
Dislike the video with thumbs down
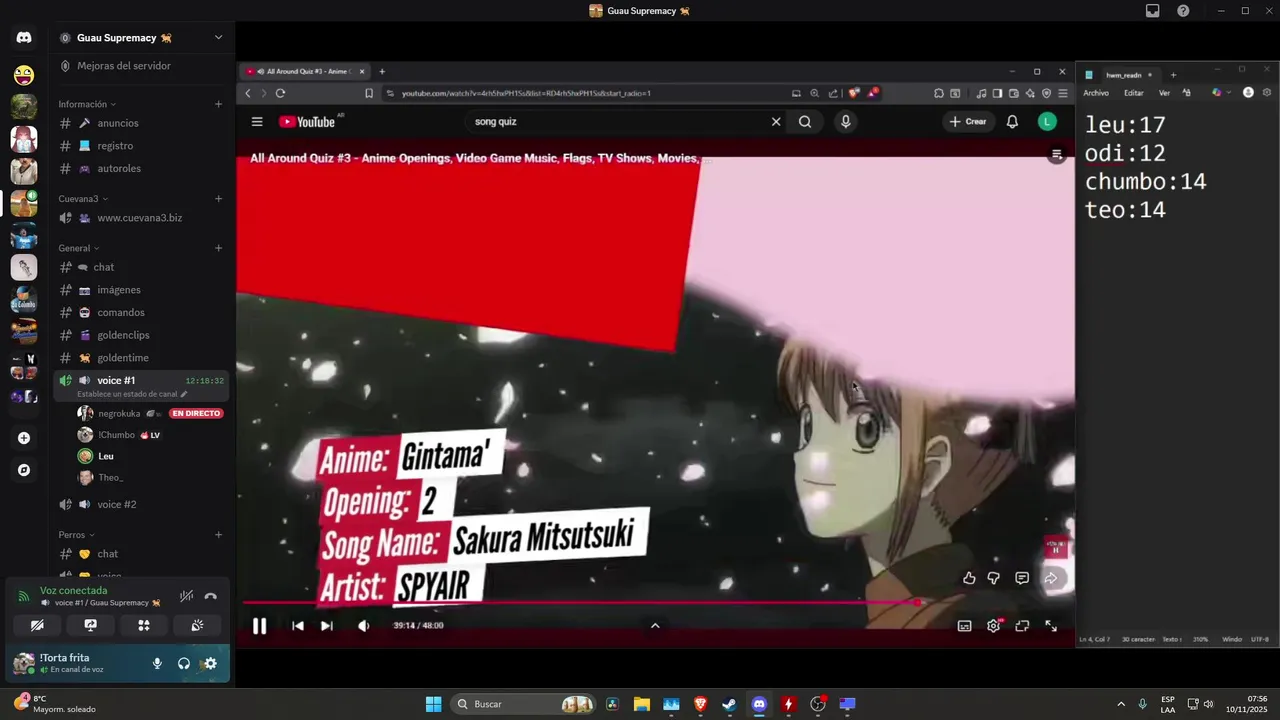click(x=993, y=578)
